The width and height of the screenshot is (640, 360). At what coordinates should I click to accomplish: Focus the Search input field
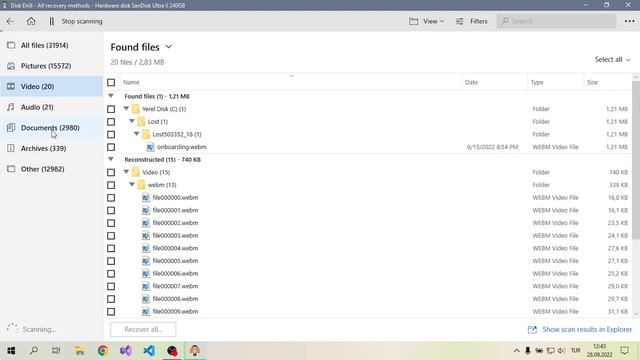(x=556, y=21)
